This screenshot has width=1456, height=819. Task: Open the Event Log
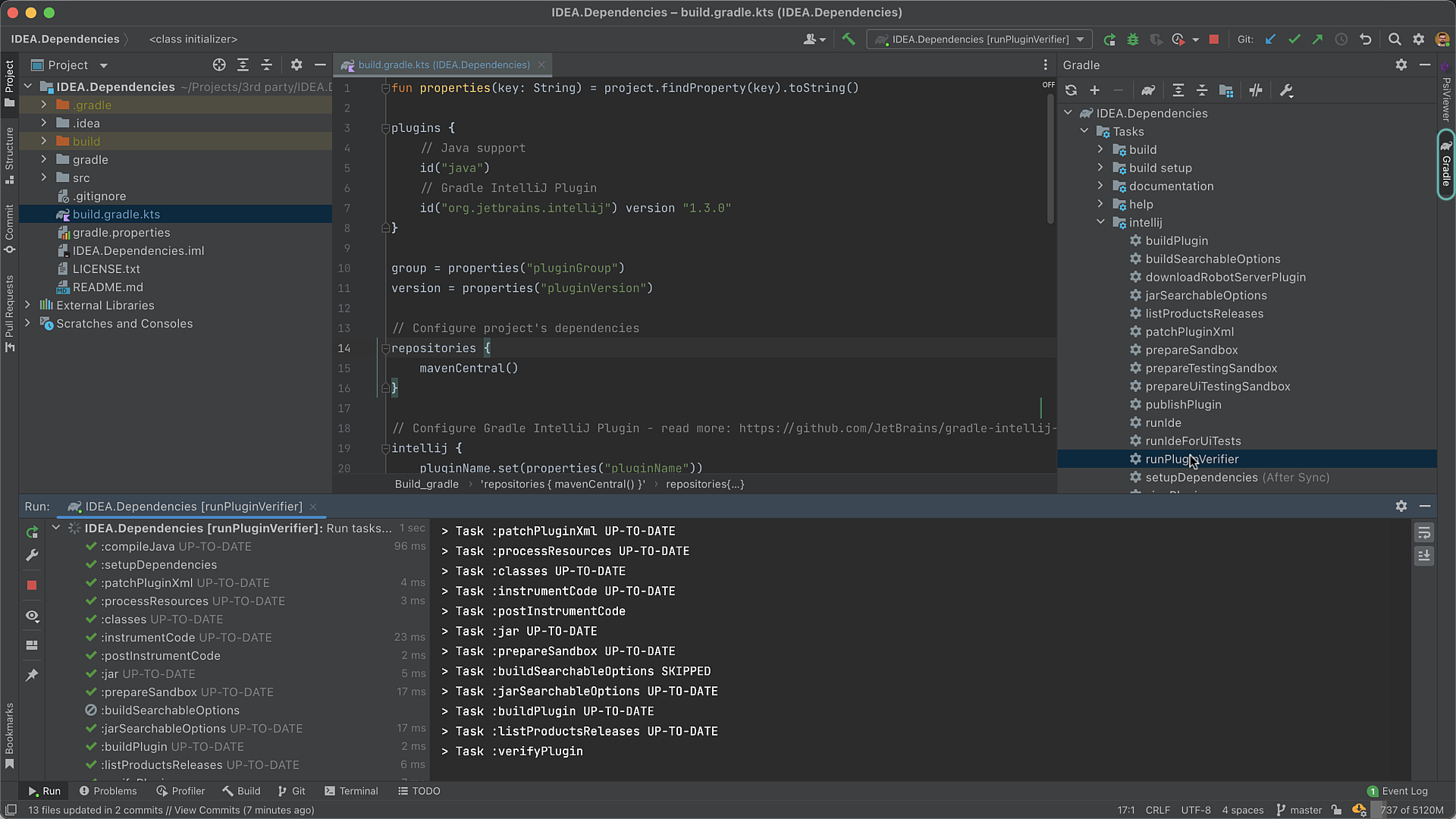coord(1397,791)
